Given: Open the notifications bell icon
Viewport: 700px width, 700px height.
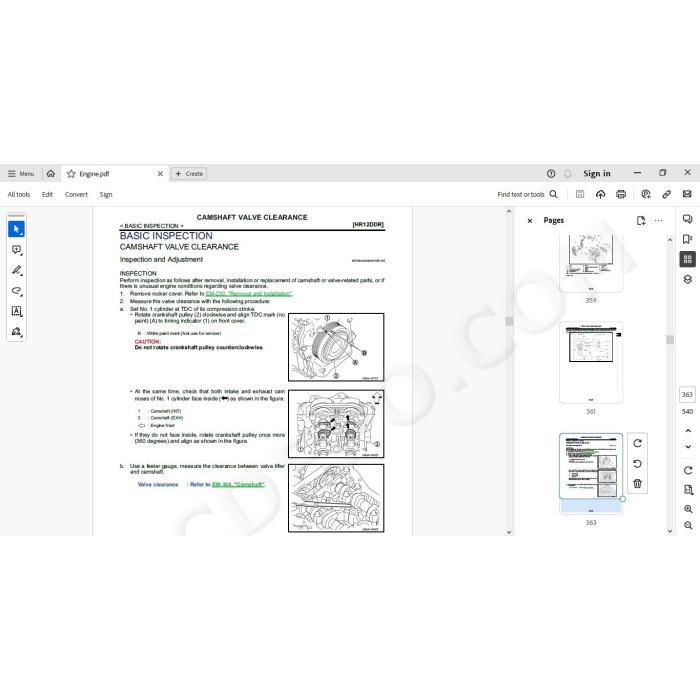Looking at the screenshot, I should [x=567, y=174].
